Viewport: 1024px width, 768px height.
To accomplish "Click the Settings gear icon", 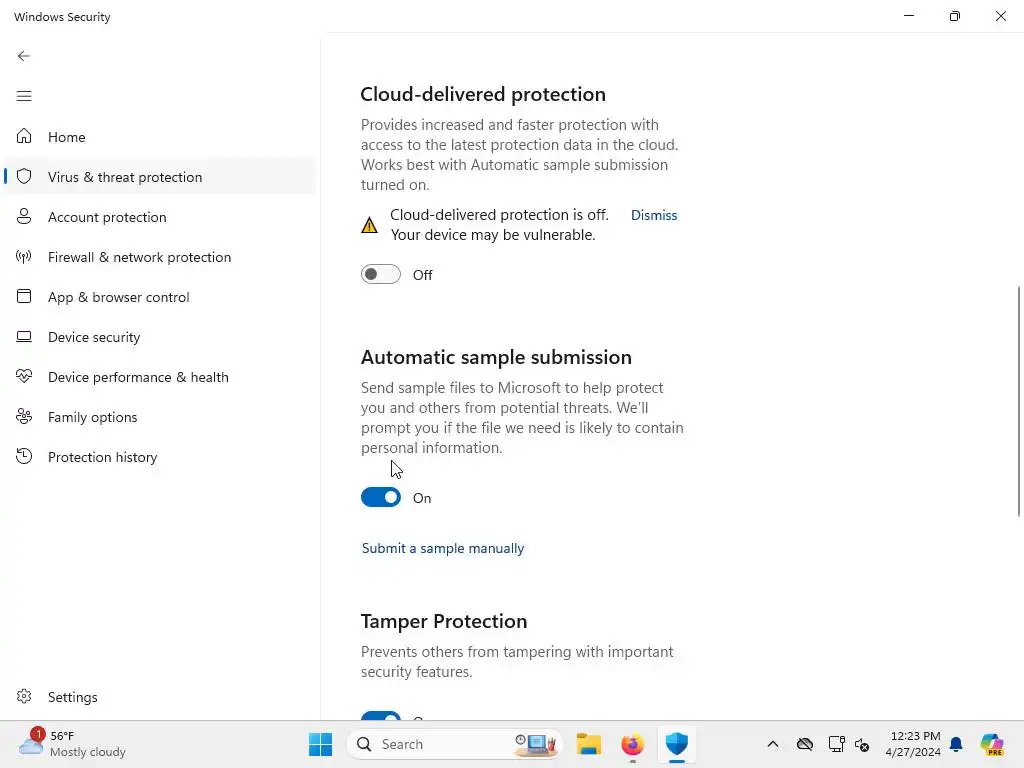I will click(24, 696).
